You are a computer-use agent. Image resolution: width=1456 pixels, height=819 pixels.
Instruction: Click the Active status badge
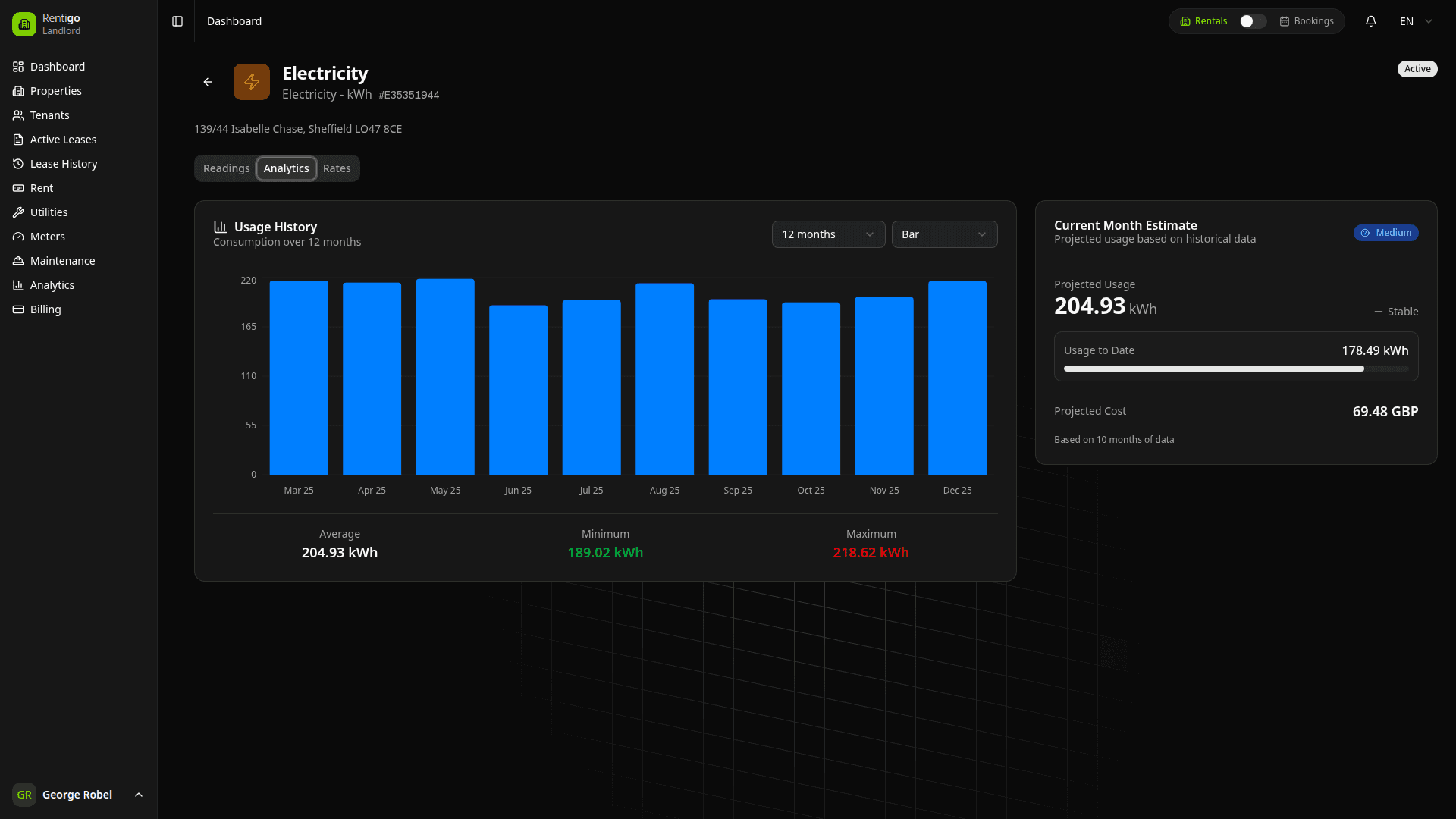point(1417,68)
